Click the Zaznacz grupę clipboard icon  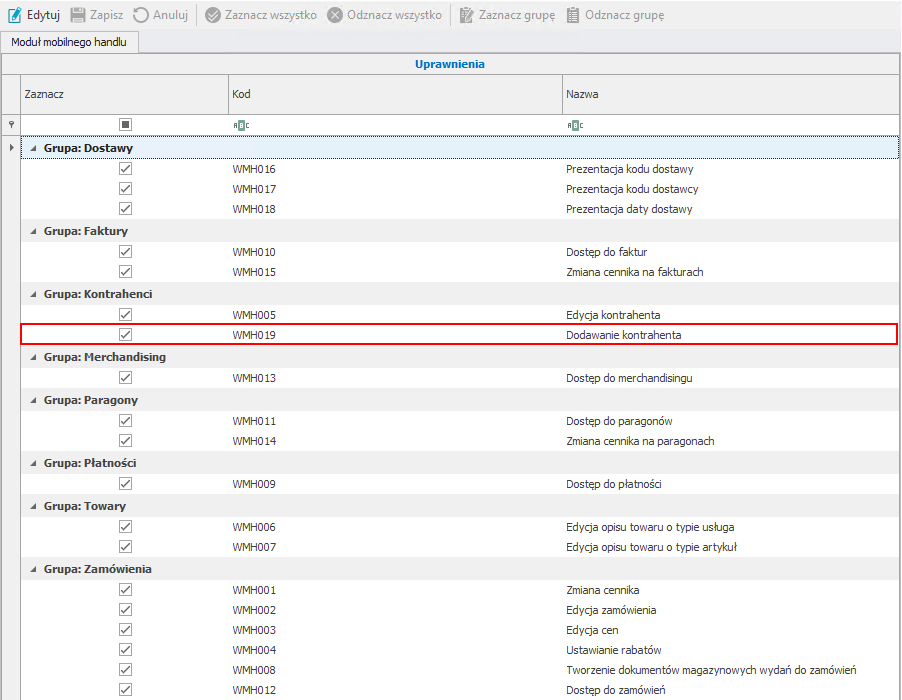[x=466, y=15]
